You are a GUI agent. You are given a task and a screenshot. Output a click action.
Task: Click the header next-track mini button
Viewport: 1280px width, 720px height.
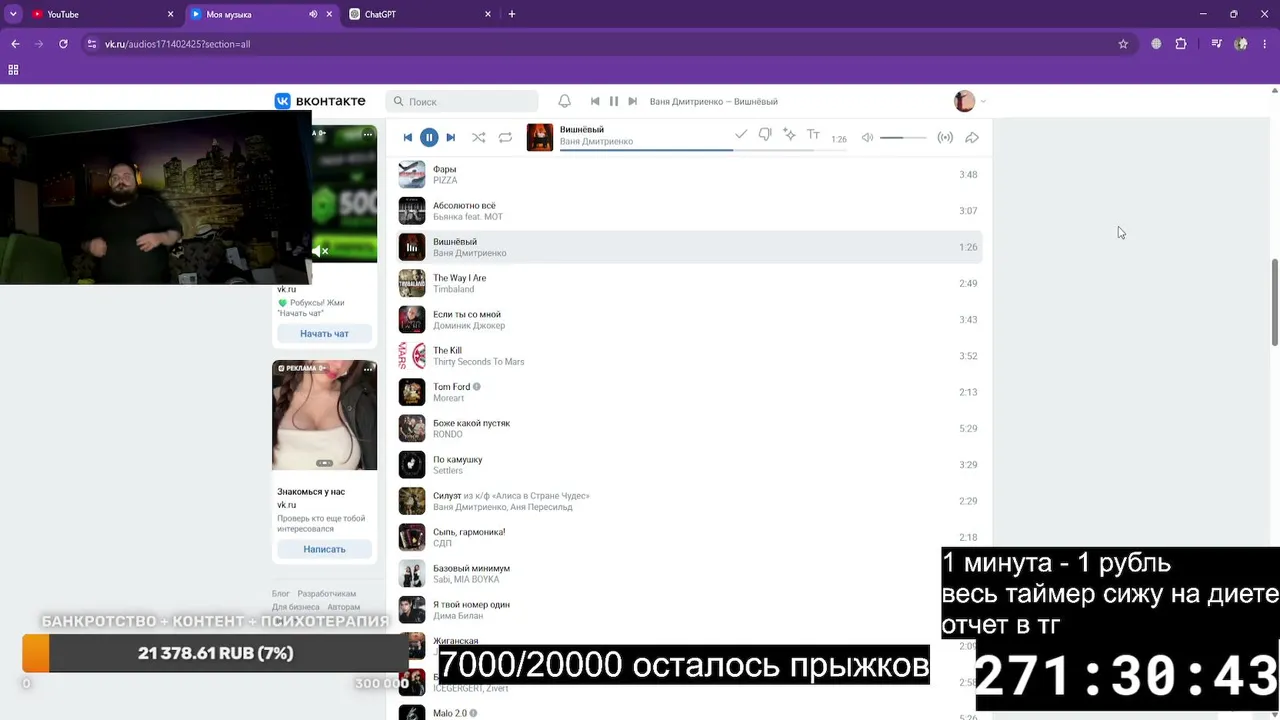pos(633,101)
